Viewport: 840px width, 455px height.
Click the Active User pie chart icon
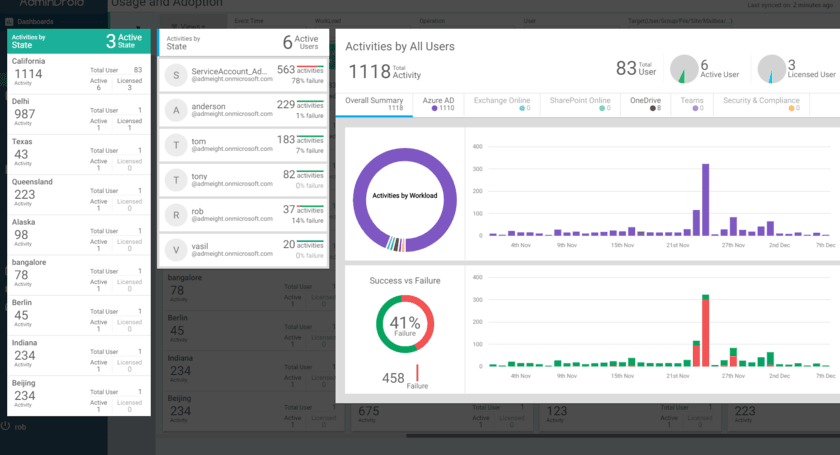683,69
